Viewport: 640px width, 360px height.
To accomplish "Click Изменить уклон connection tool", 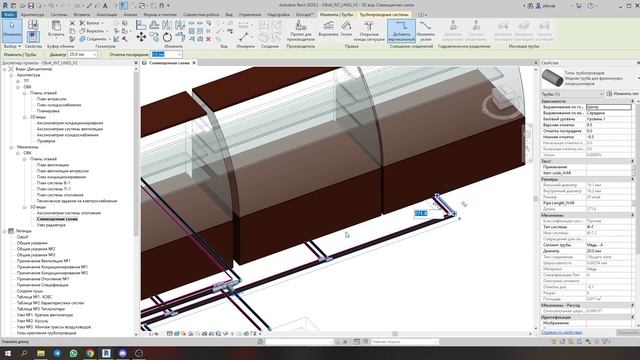I will [425, 31].
